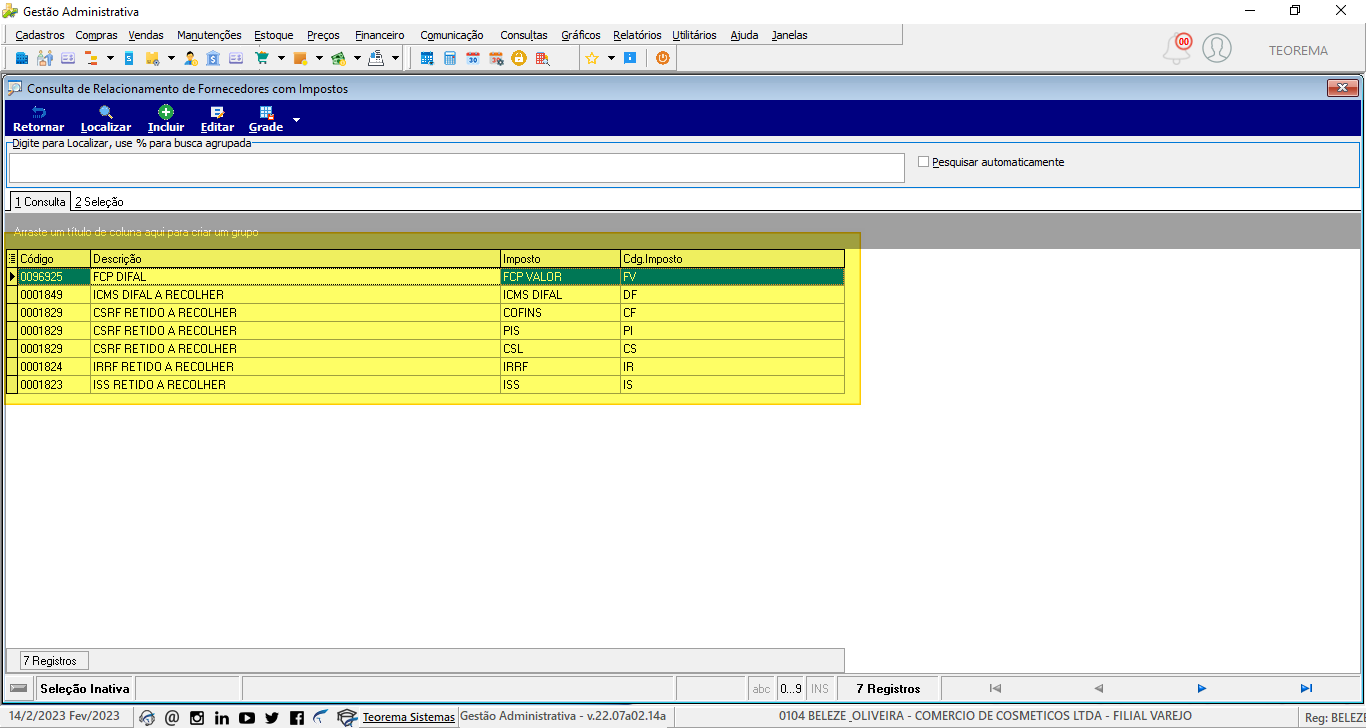Open the YouTube icon in status bar
The image size is (1366, 728).
pos(247,717)
